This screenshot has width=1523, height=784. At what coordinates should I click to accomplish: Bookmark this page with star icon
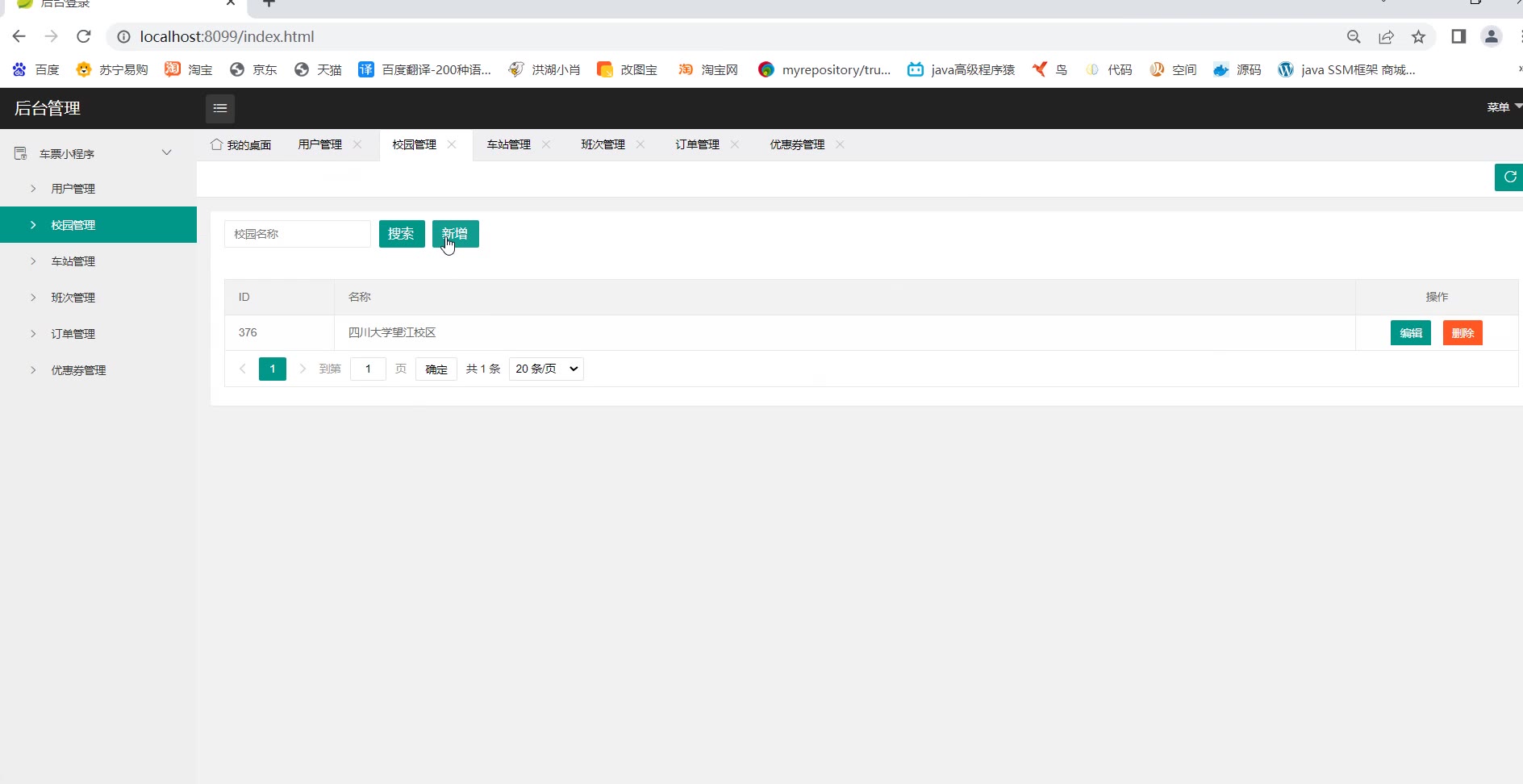(x=1418, y=36)
